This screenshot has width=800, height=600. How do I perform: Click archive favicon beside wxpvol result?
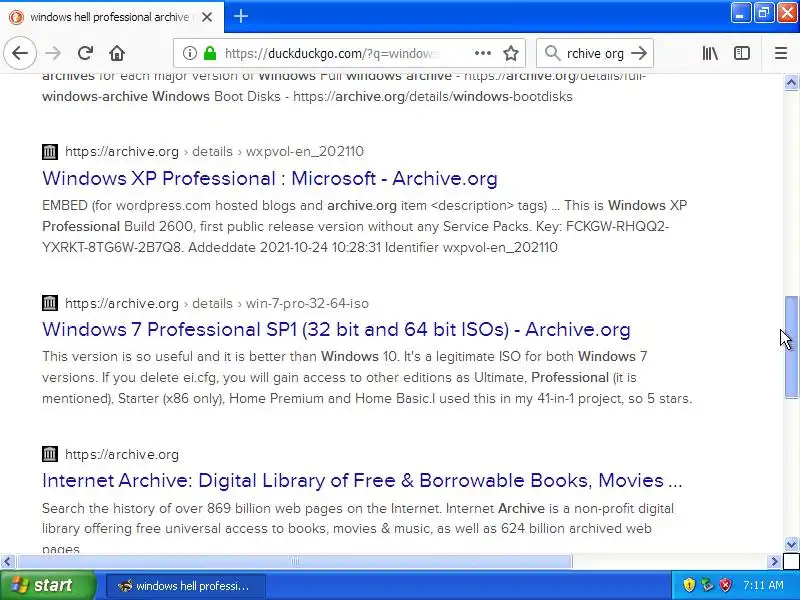point(49,152)
